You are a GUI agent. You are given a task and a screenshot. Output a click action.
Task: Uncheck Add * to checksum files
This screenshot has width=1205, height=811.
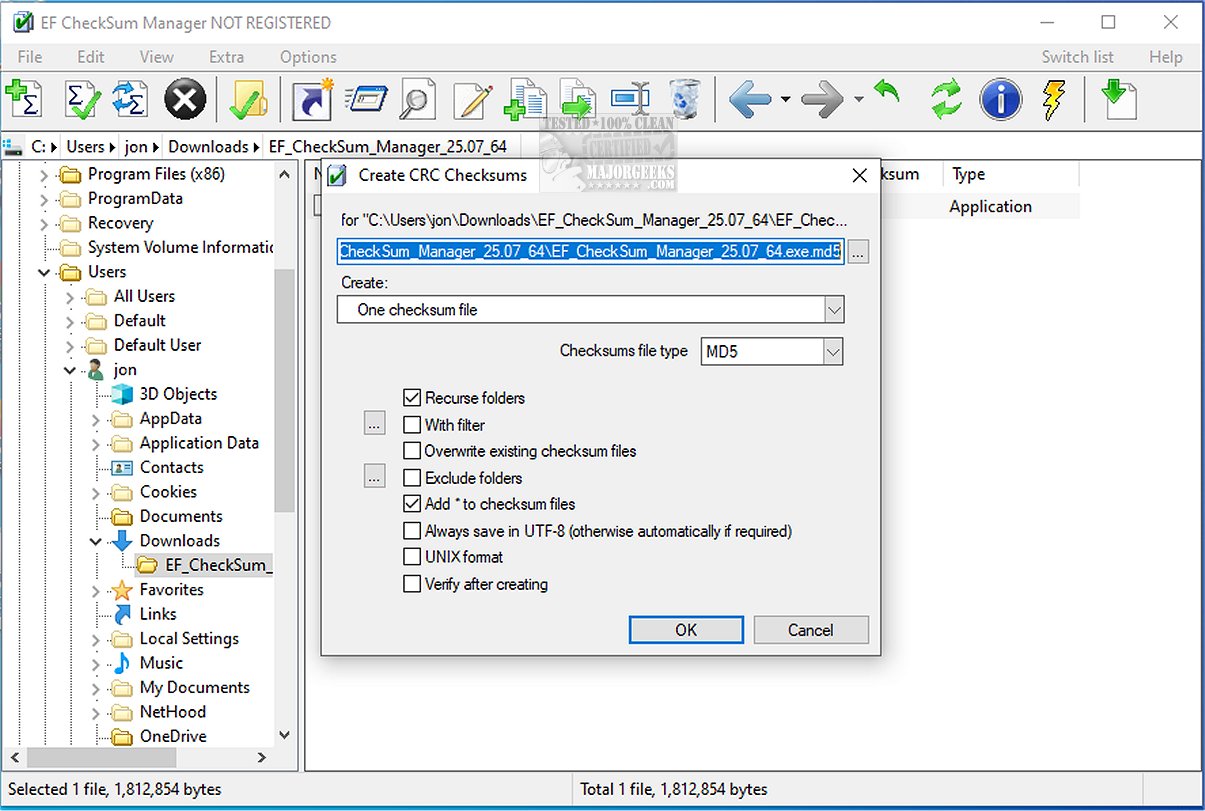pyautogui.click(x=412, y=504)
